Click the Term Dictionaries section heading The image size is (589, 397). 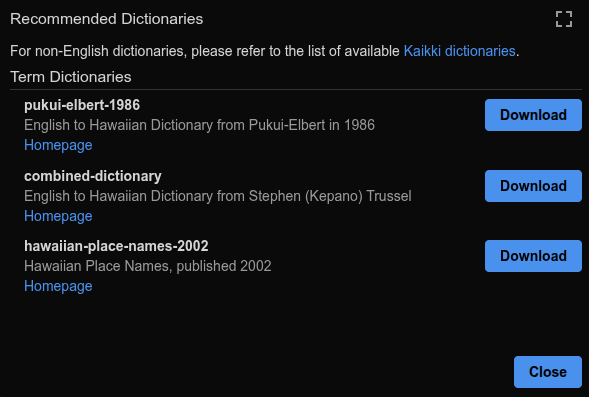pyautogui.click(x=71, y=77)
